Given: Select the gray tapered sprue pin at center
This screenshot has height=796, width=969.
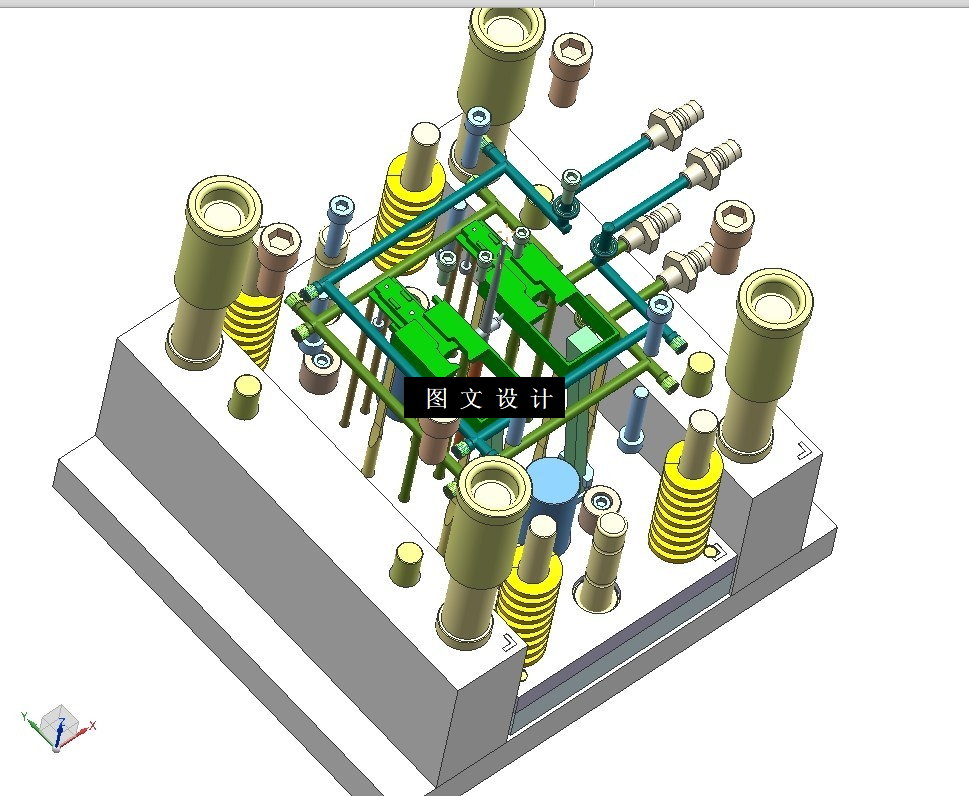Looking at the screenshot, I should 493,287.
